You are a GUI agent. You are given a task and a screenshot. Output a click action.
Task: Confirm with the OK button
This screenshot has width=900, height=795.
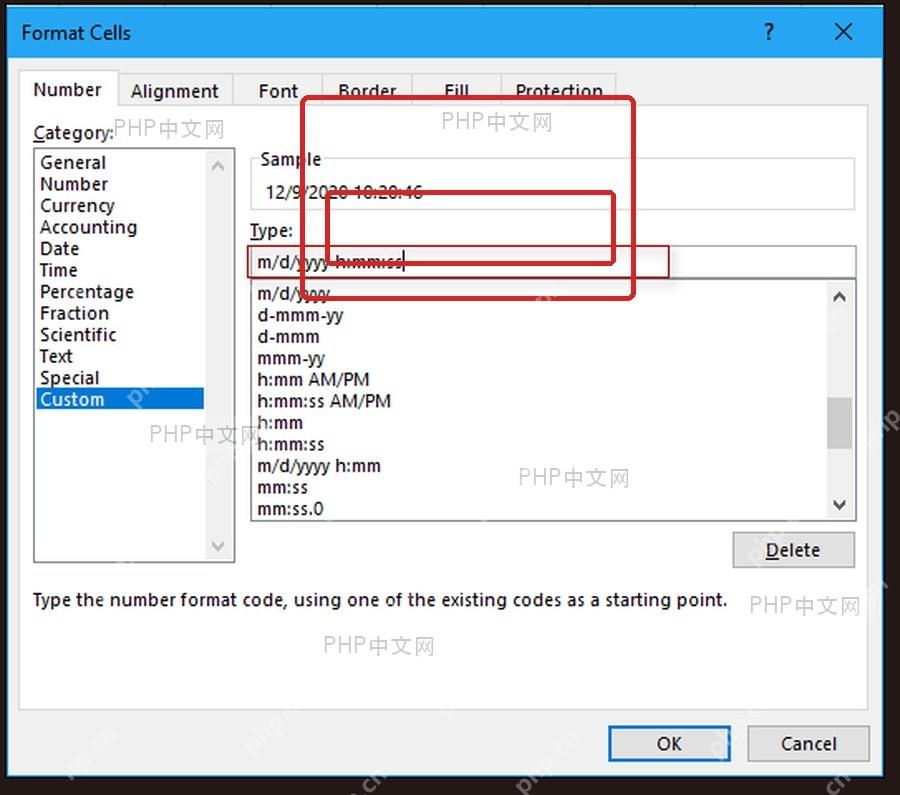coord(669,743)
